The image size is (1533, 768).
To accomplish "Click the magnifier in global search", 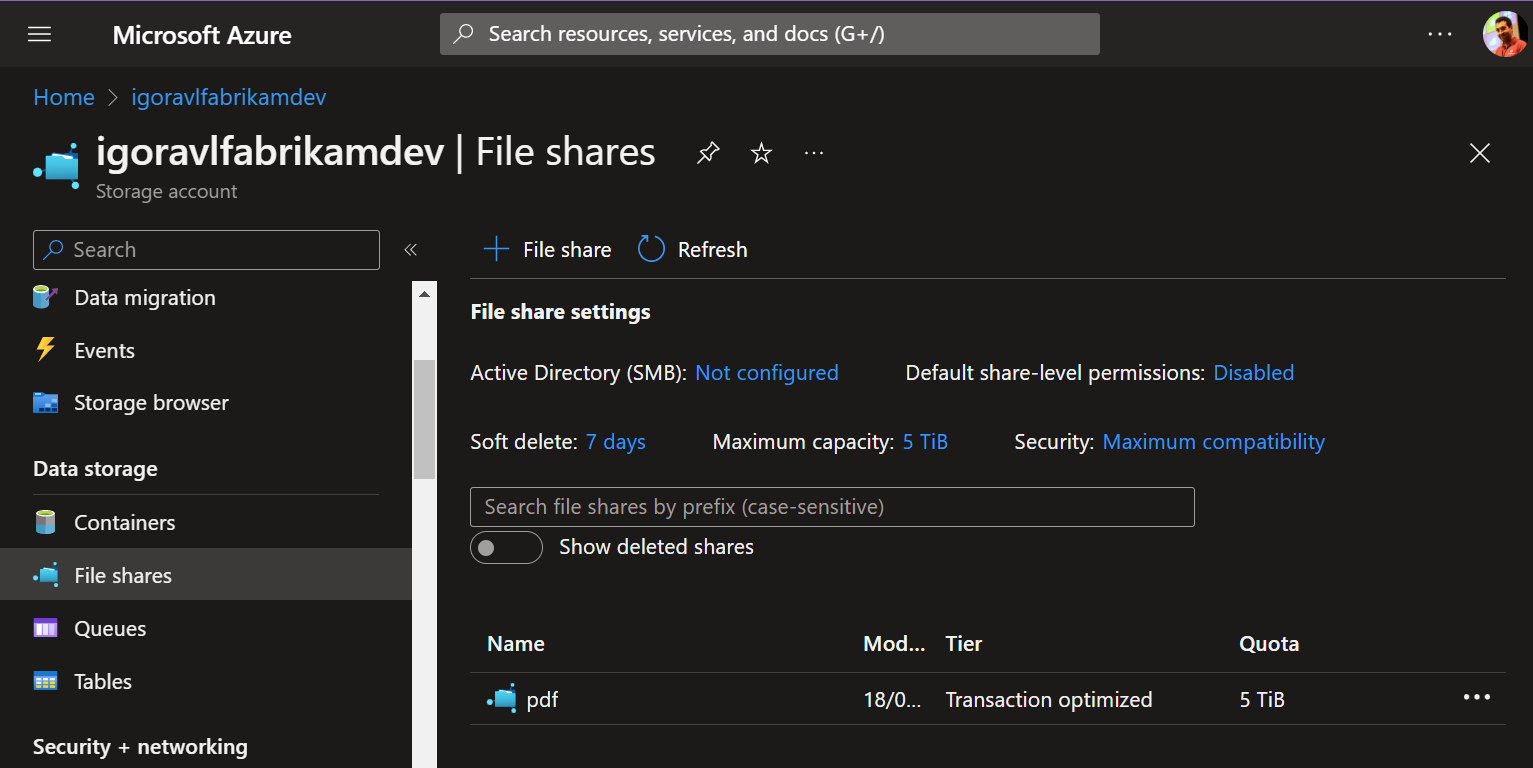I will click(x=463, y=34).
